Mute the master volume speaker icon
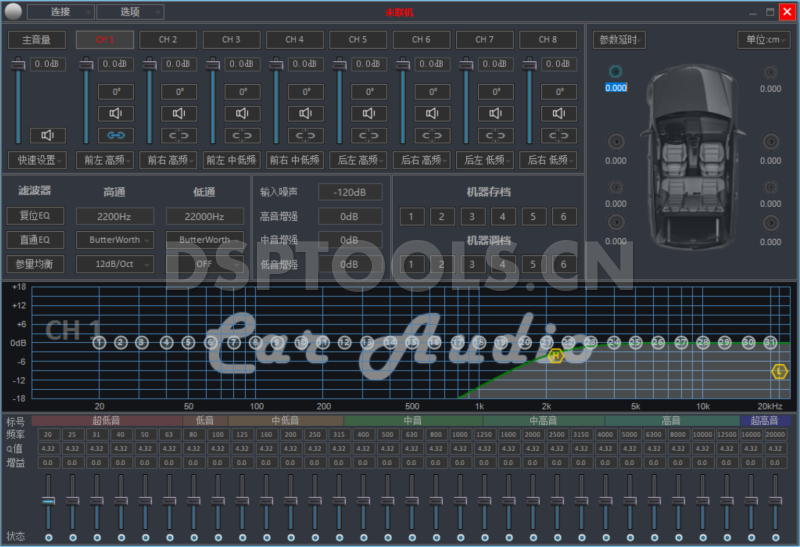 47,135
